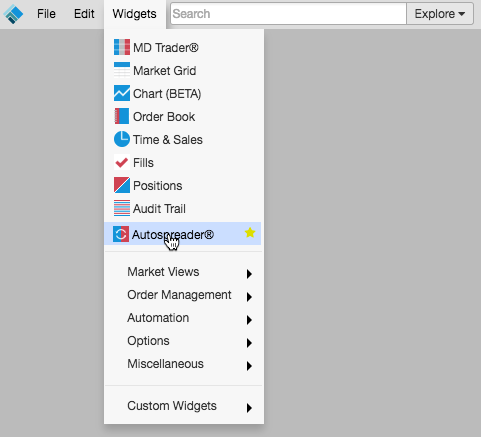Open the Miscellaneous submenu
This screenshot has width=481, height=437.
coord(184,364)
